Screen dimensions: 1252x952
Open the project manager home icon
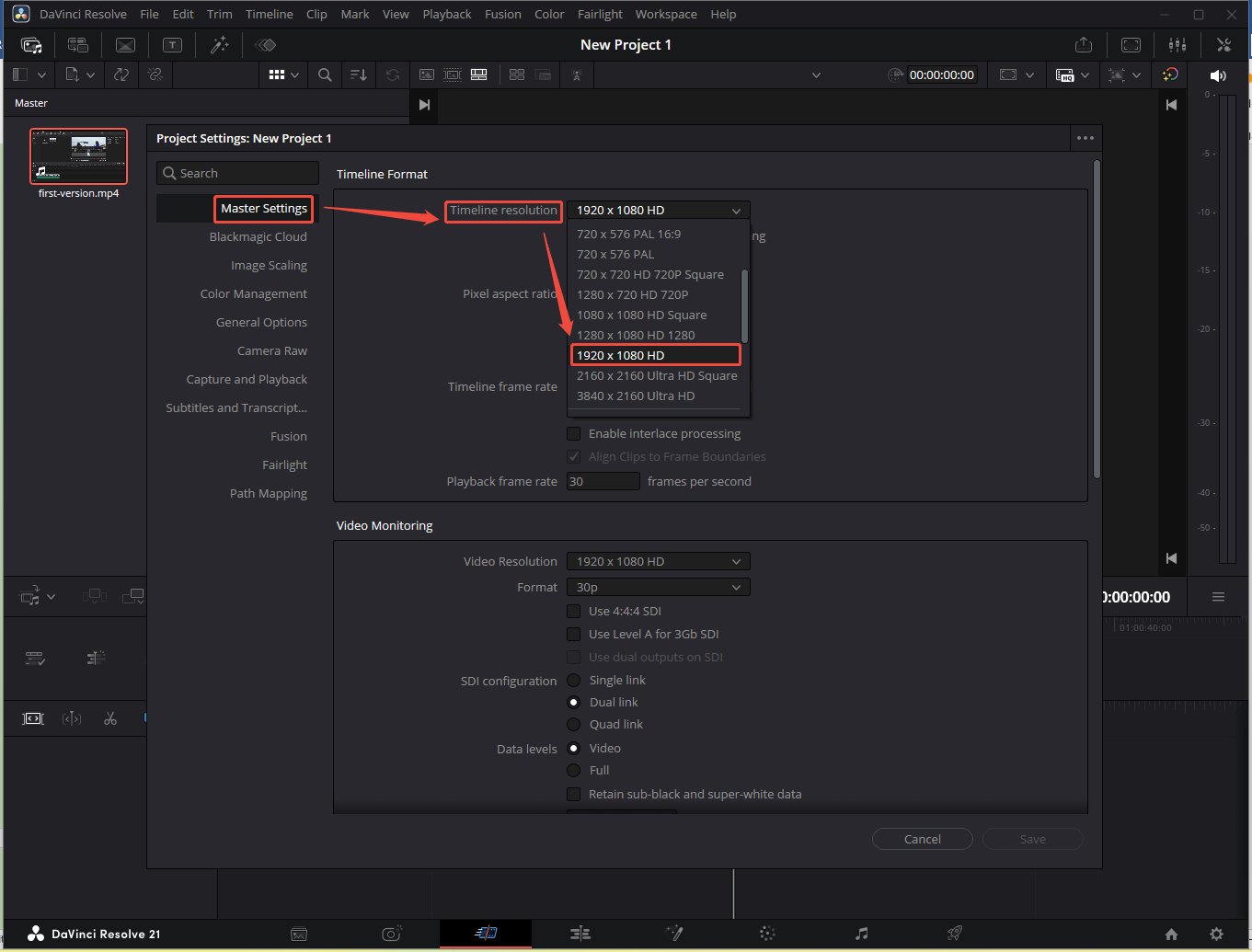tap(1171, 934)
